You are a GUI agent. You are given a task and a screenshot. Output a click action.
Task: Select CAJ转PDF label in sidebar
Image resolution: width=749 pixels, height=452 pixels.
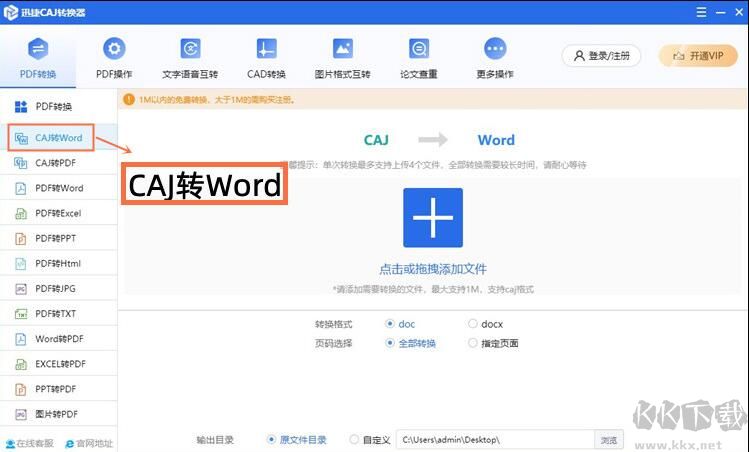click(55, 163)
